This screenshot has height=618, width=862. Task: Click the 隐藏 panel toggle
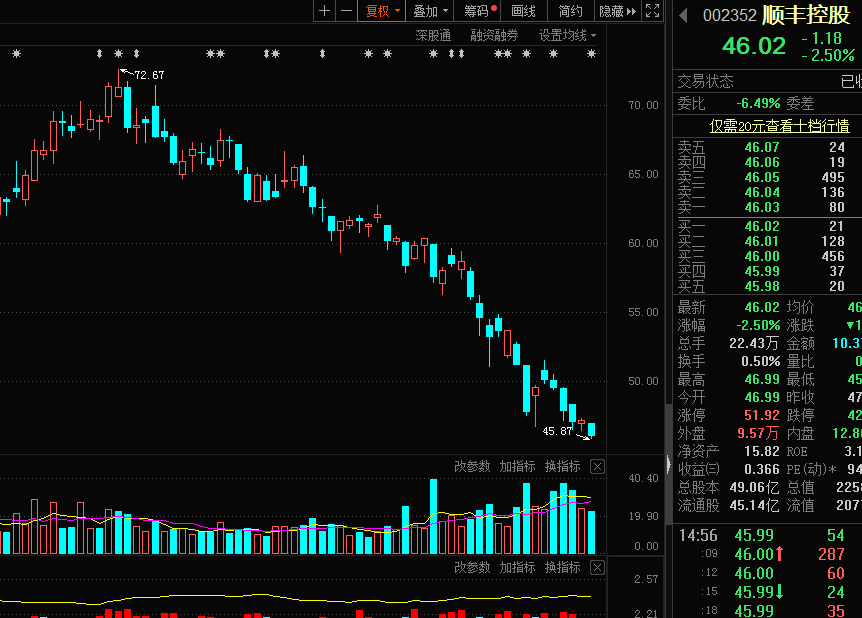[617, 10]
